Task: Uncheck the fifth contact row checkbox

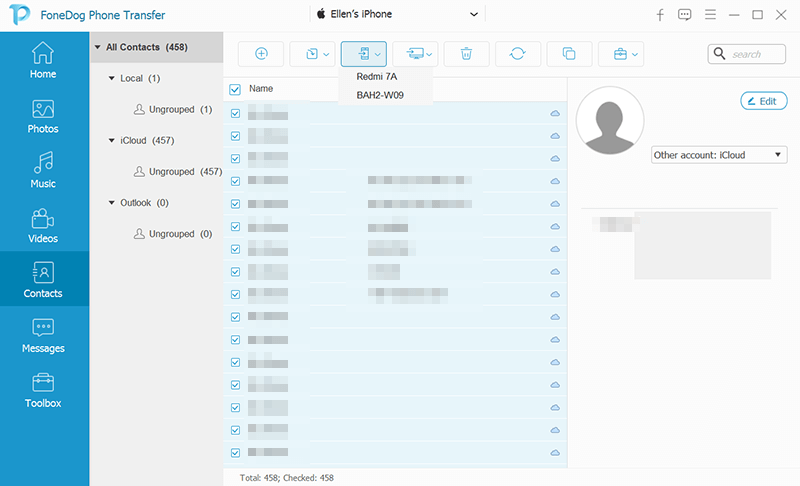Action: [235, 204]
